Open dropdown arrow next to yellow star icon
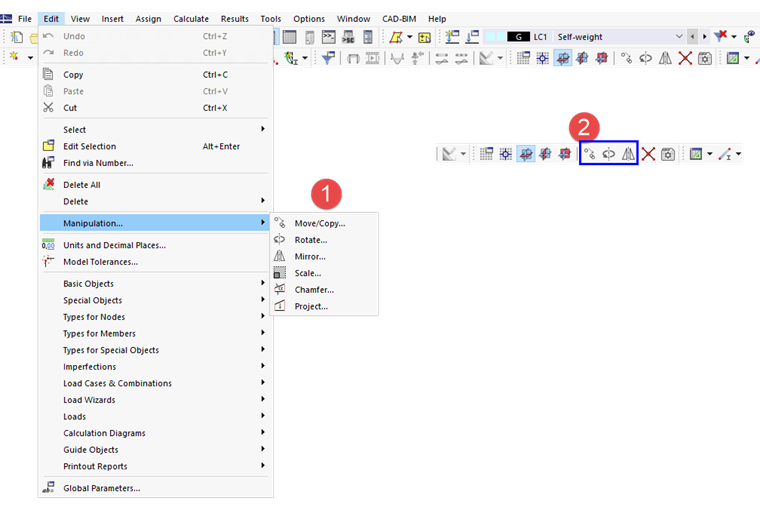 [30, 58]
